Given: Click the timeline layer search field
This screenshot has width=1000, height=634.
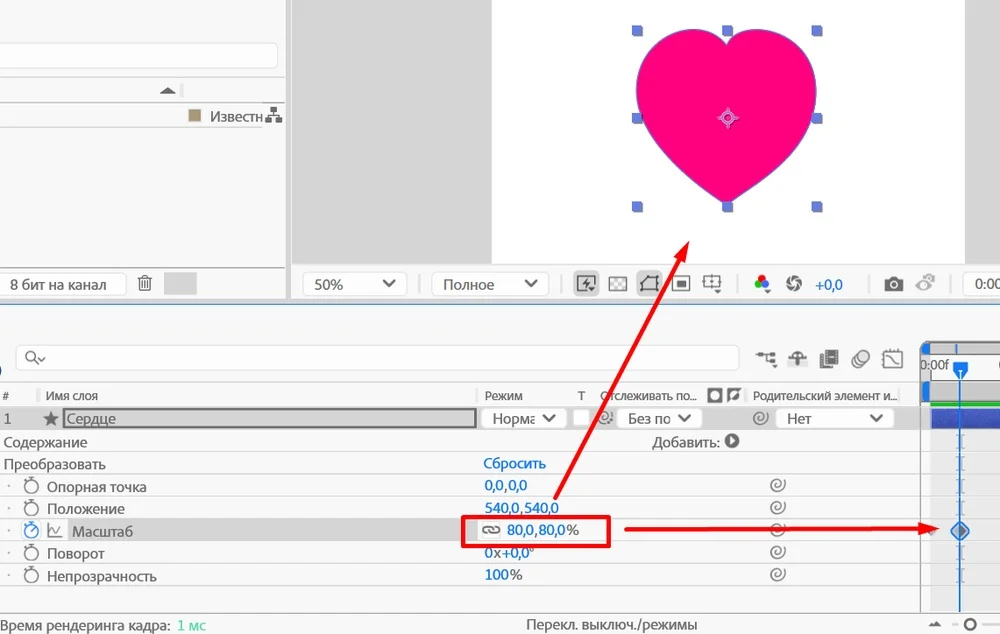Looking at the screenshot, I should [378, 358].
